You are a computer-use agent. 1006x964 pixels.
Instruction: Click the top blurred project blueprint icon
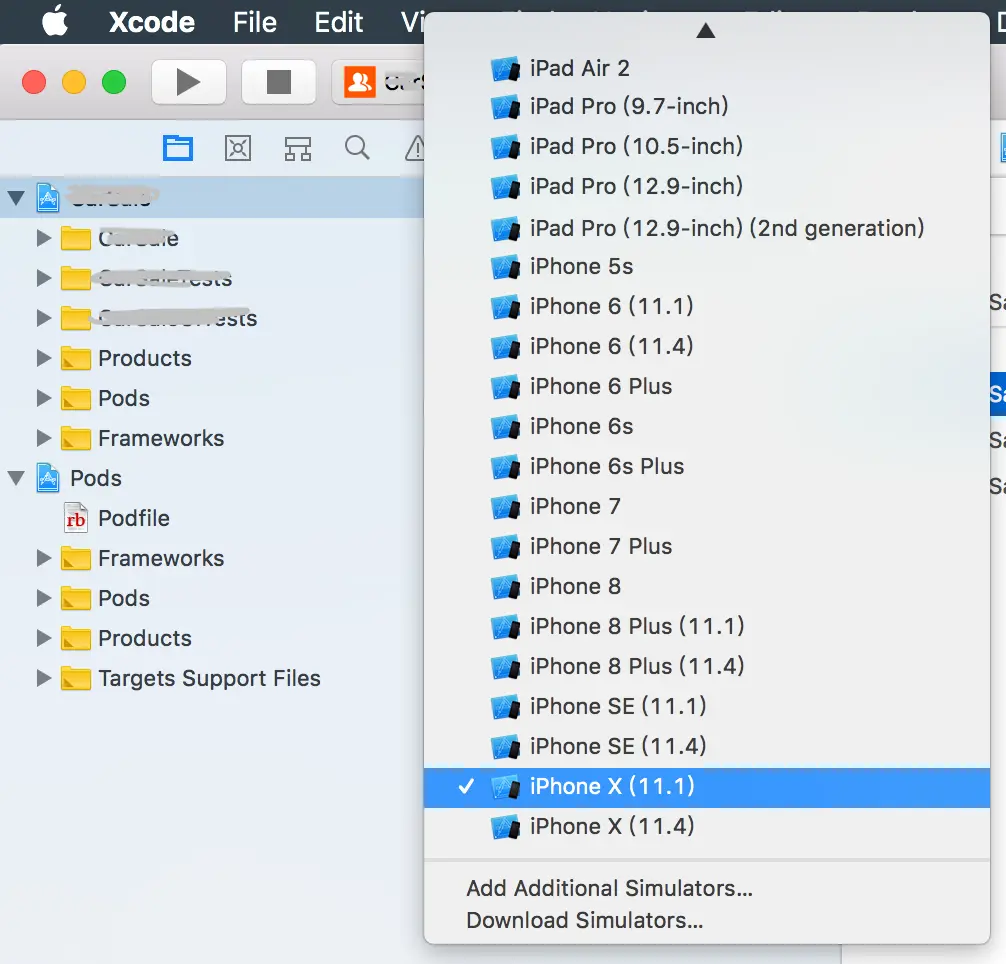[x=48, y=197]
